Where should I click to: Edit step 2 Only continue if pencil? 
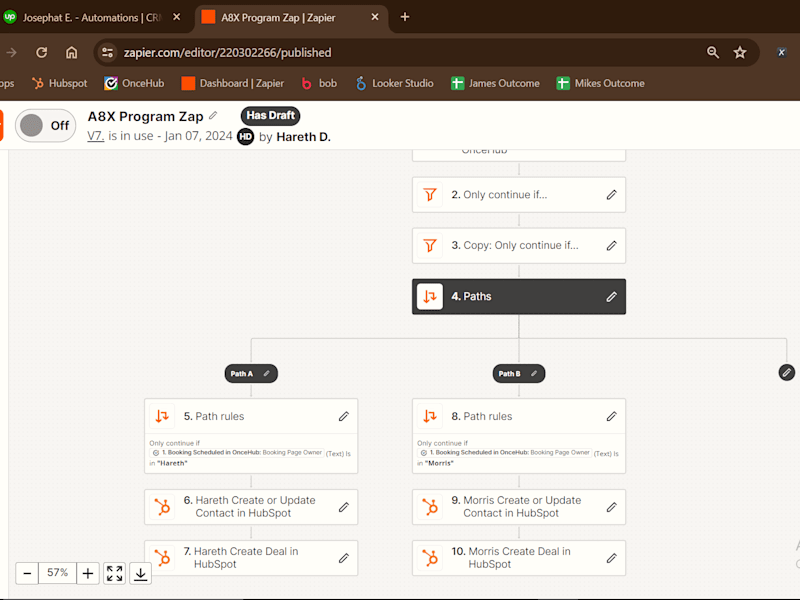[611, 195]
